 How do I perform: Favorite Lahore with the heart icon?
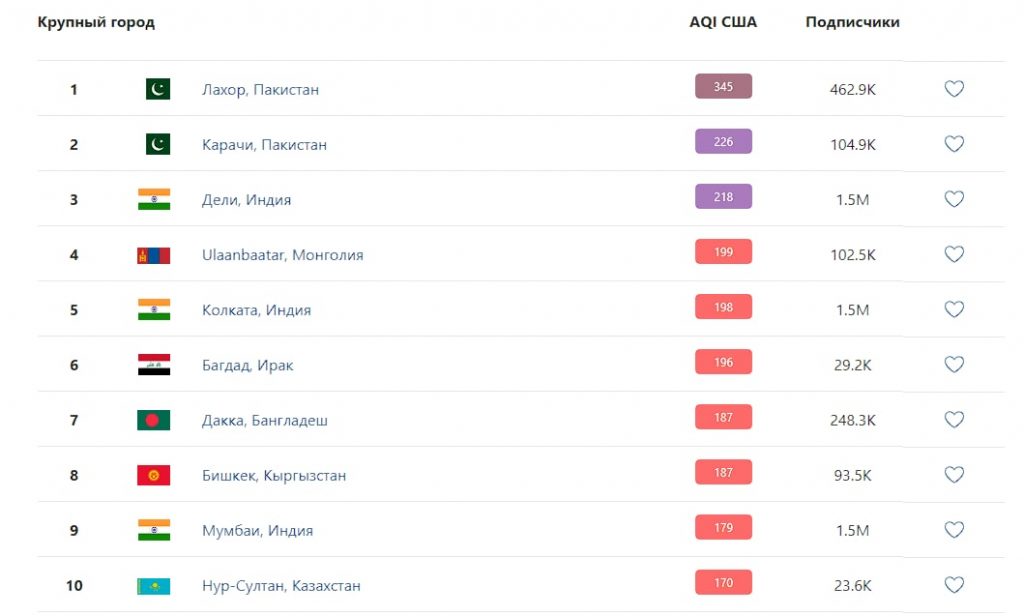pos(954,88)
